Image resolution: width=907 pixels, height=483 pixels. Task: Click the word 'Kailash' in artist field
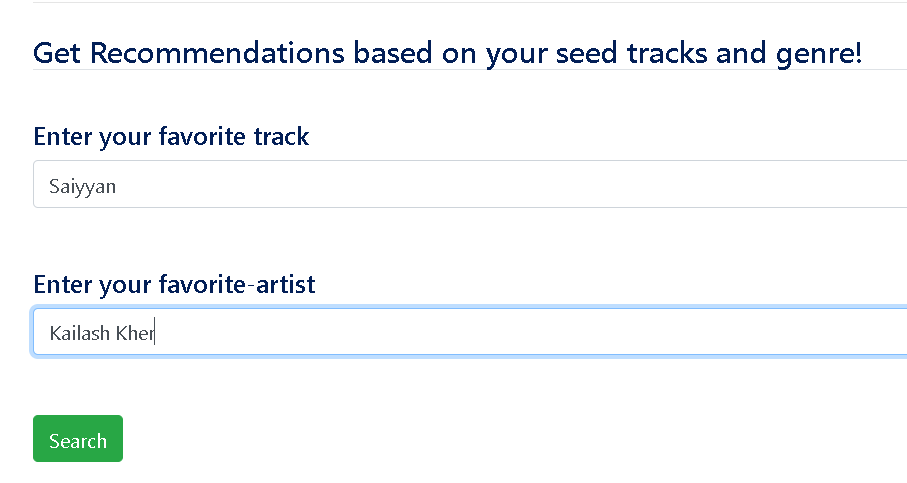[79, 333]
